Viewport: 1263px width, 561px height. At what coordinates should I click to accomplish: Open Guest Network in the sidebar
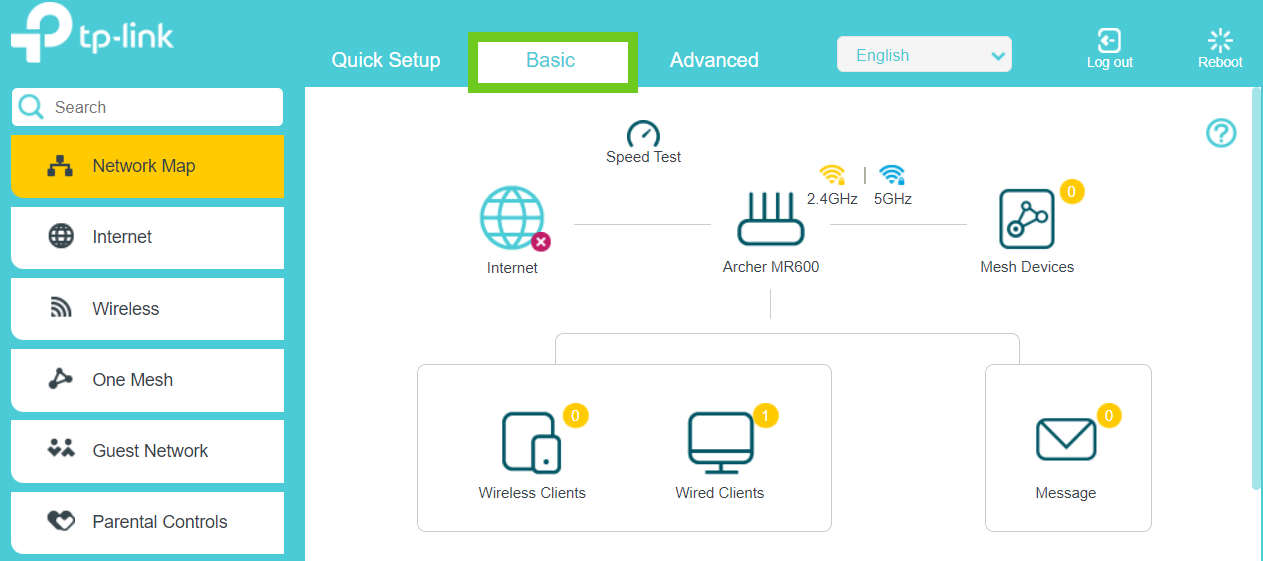click(148, 451)
